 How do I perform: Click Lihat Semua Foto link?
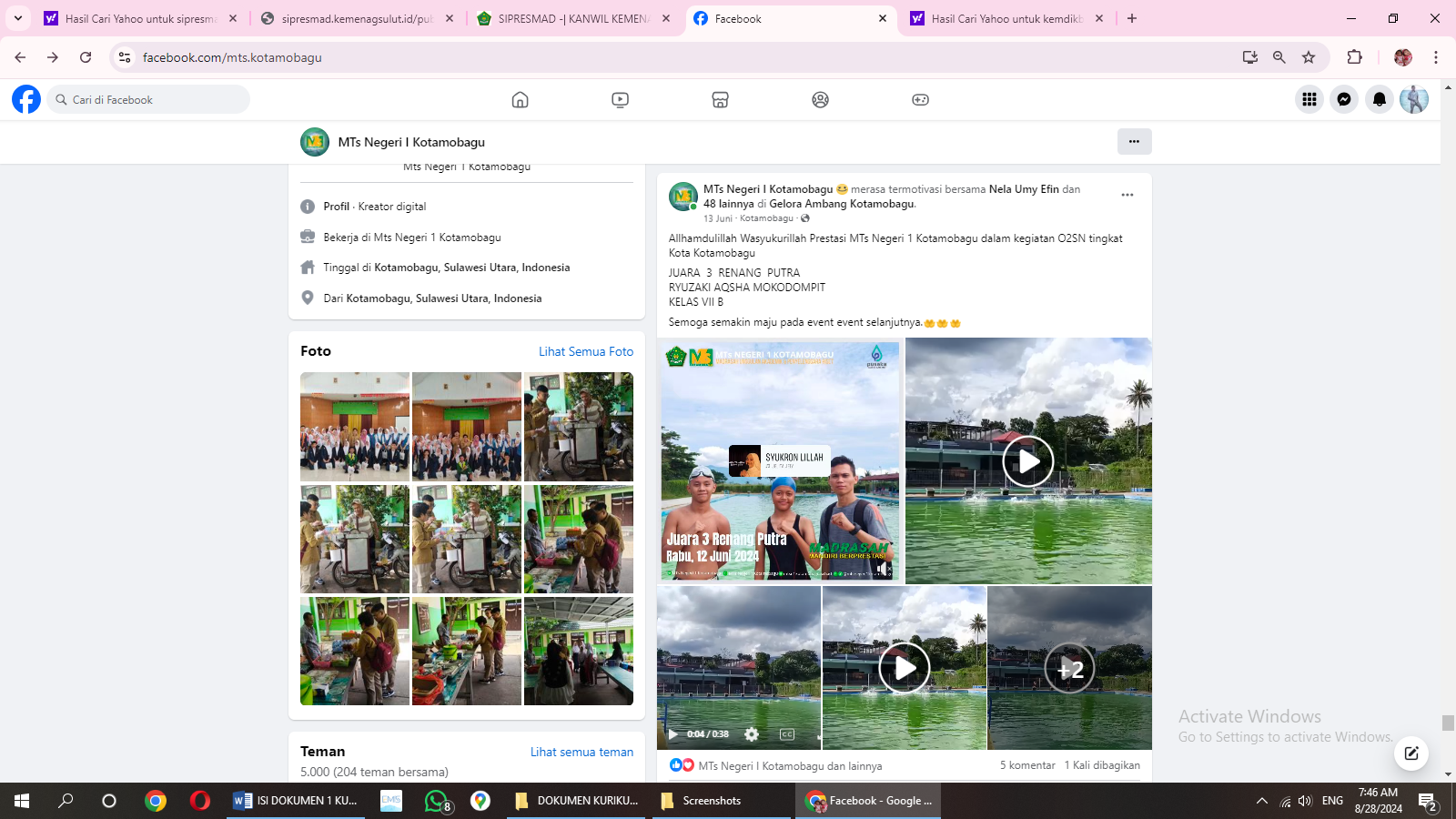585,351
